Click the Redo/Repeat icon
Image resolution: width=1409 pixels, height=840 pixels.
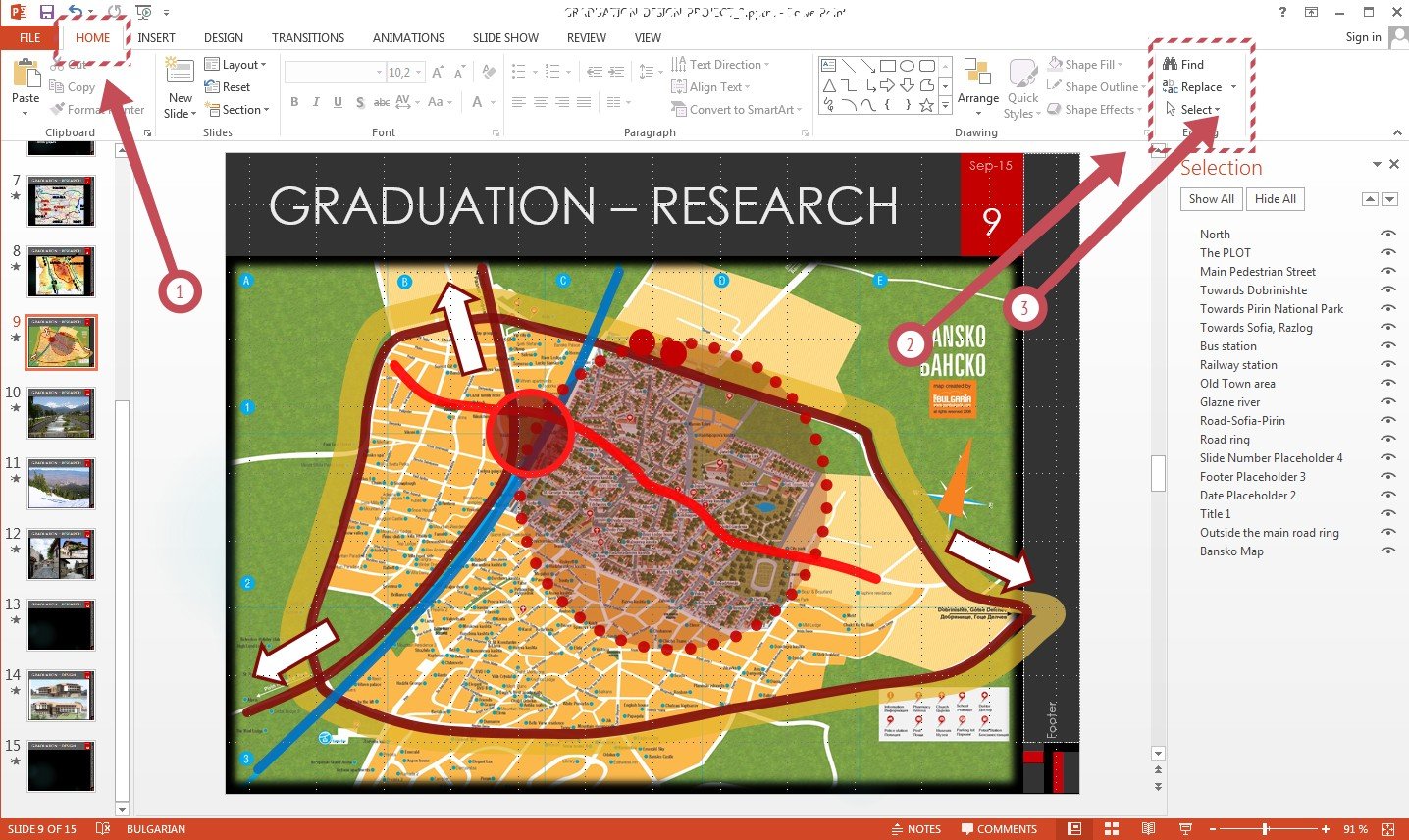pos(114,12)
